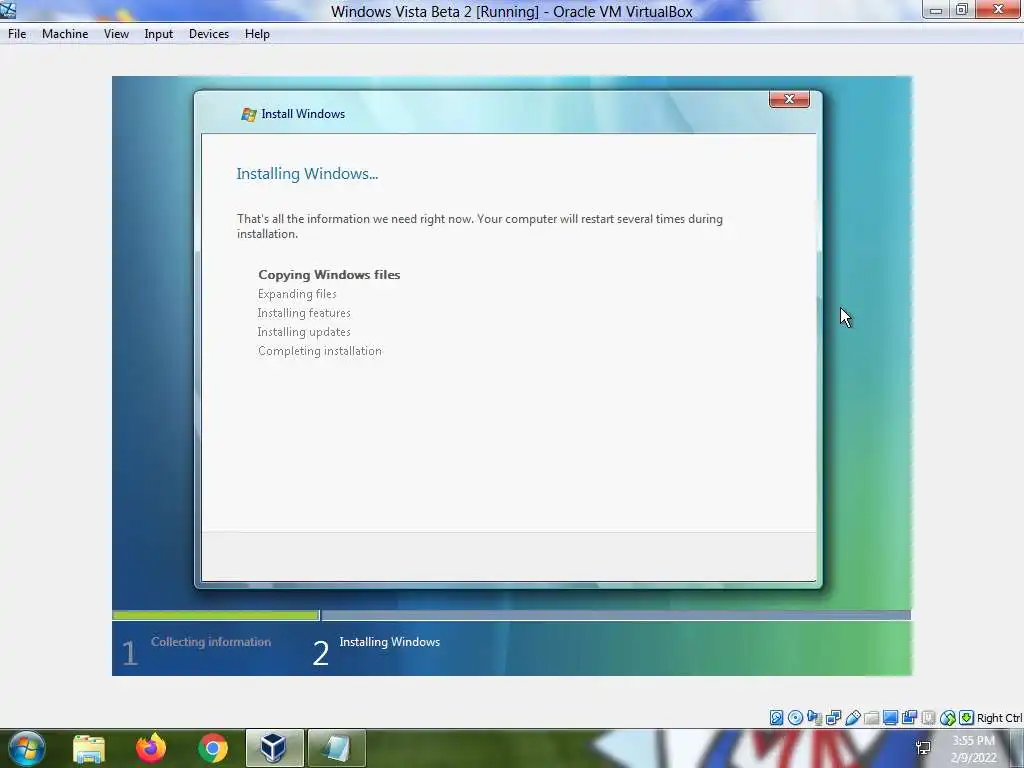
Task: Close the VirtualBox VM window
Action: [999, 10]
